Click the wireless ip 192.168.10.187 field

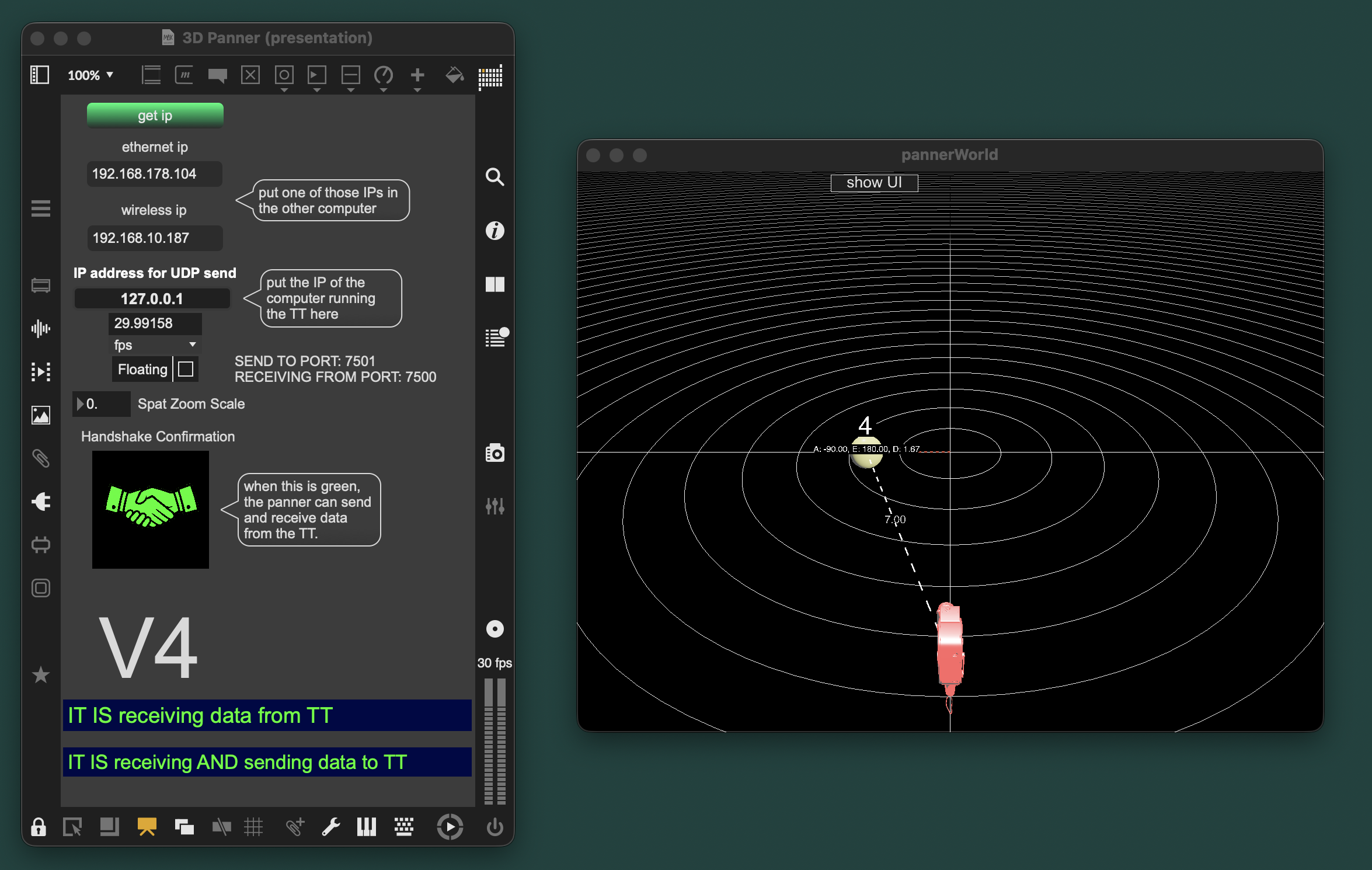pos(155,238)
